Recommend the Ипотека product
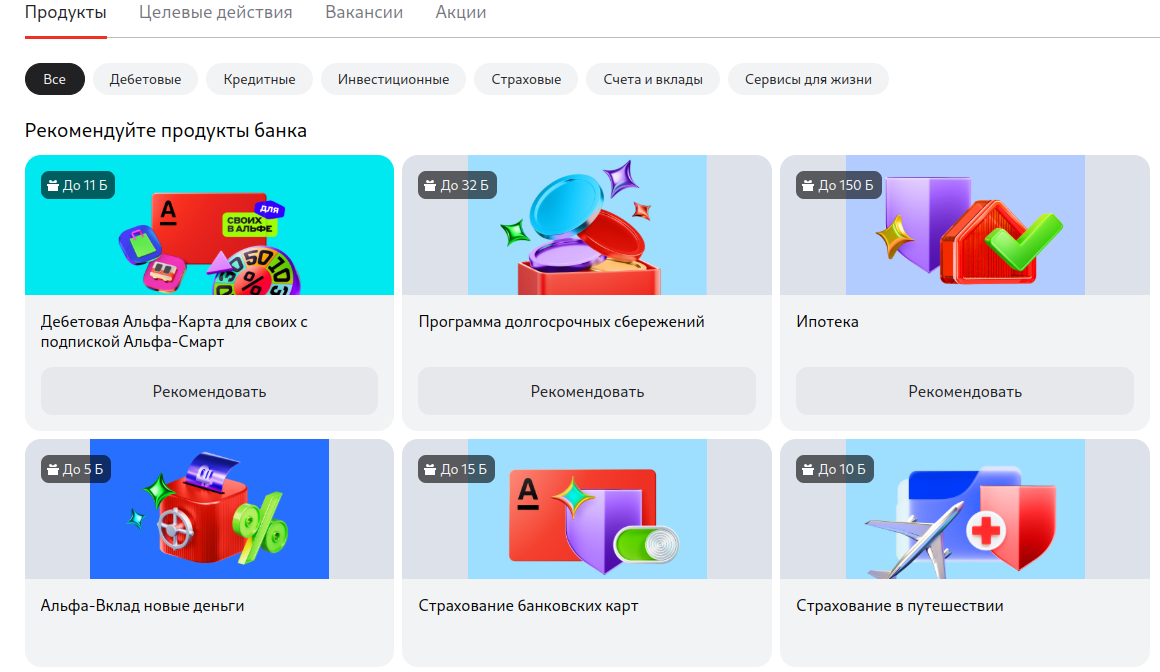The height and width of the screenshot is (672, 1160). (x=965, y=392)
